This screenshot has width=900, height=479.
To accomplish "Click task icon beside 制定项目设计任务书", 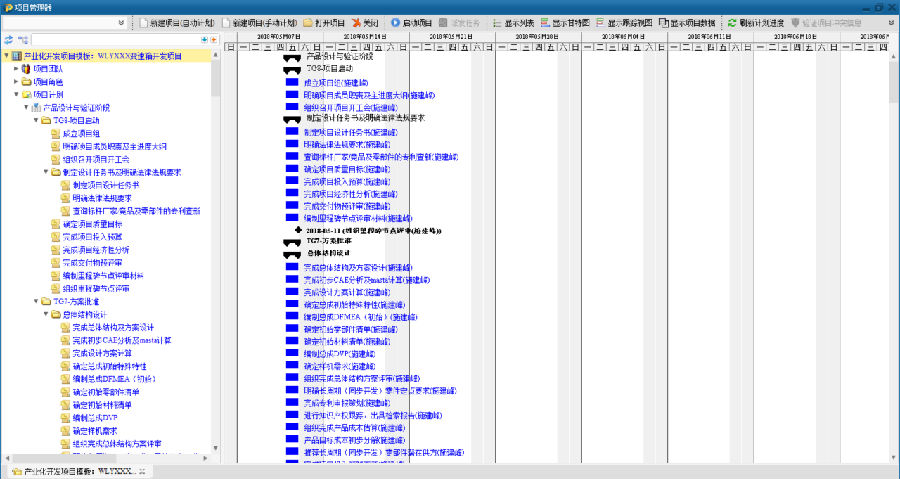I will tap(65, 185).
